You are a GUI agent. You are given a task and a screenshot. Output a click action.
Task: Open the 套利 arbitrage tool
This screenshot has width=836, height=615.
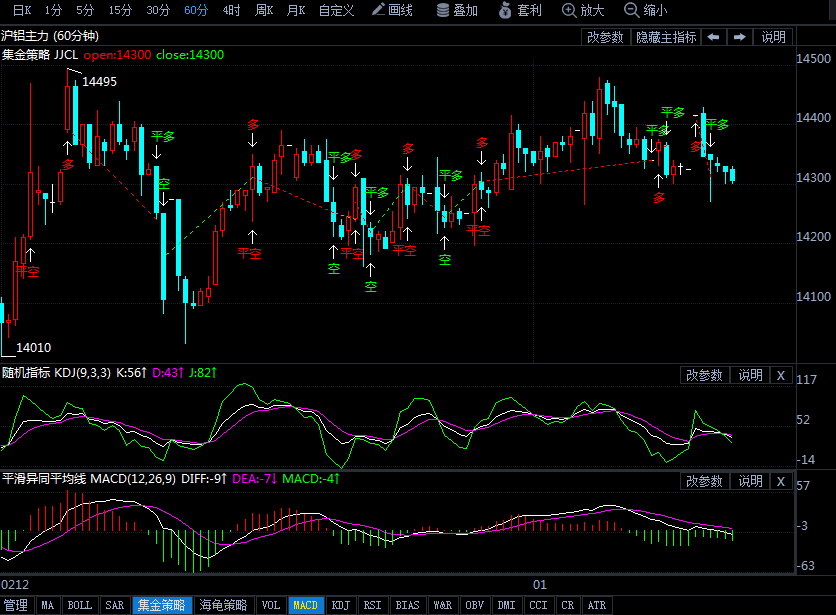(x=520, y=10)
